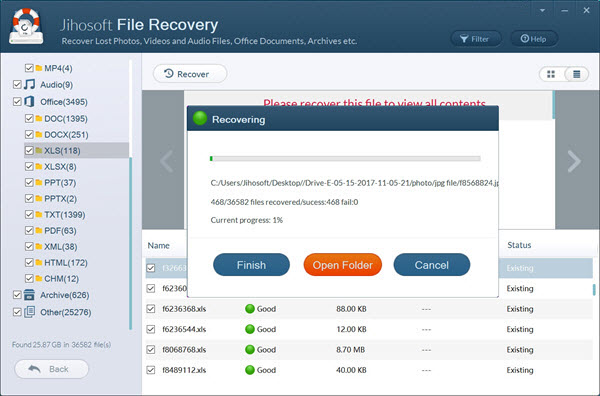Screen dimensions: 600x396
Task: Click Finish in the Recovering dialog
Action: [x=251, y=265]
